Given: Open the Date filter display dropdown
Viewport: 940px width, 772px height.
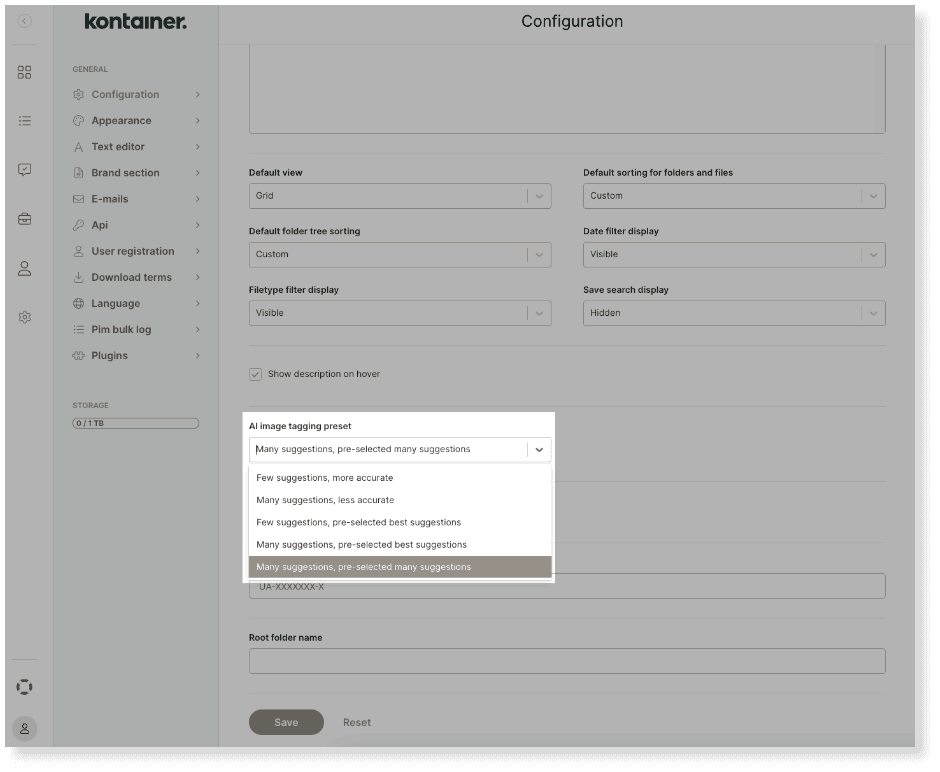Looking at the screenshot, I should pyautogui.click(x=733, y=254).
